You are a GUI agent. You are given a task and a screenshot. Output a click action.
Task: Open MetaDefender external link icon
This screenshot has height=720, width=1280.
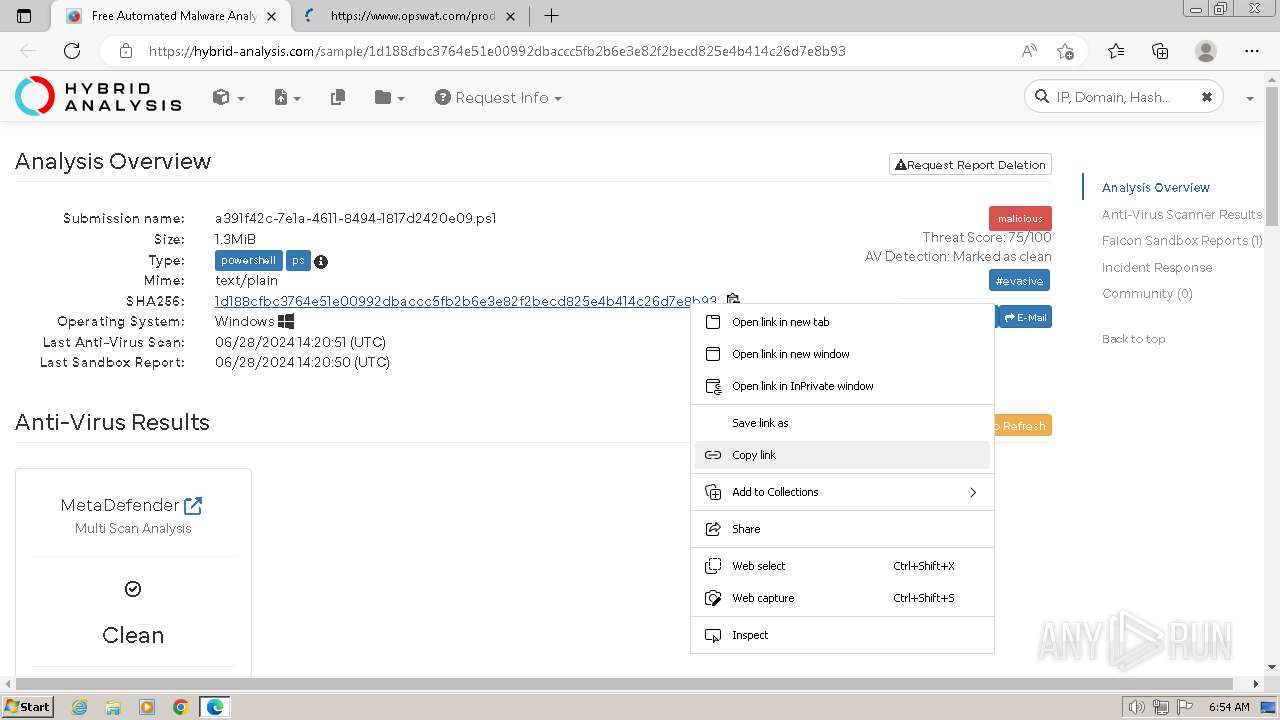[193, 506]
